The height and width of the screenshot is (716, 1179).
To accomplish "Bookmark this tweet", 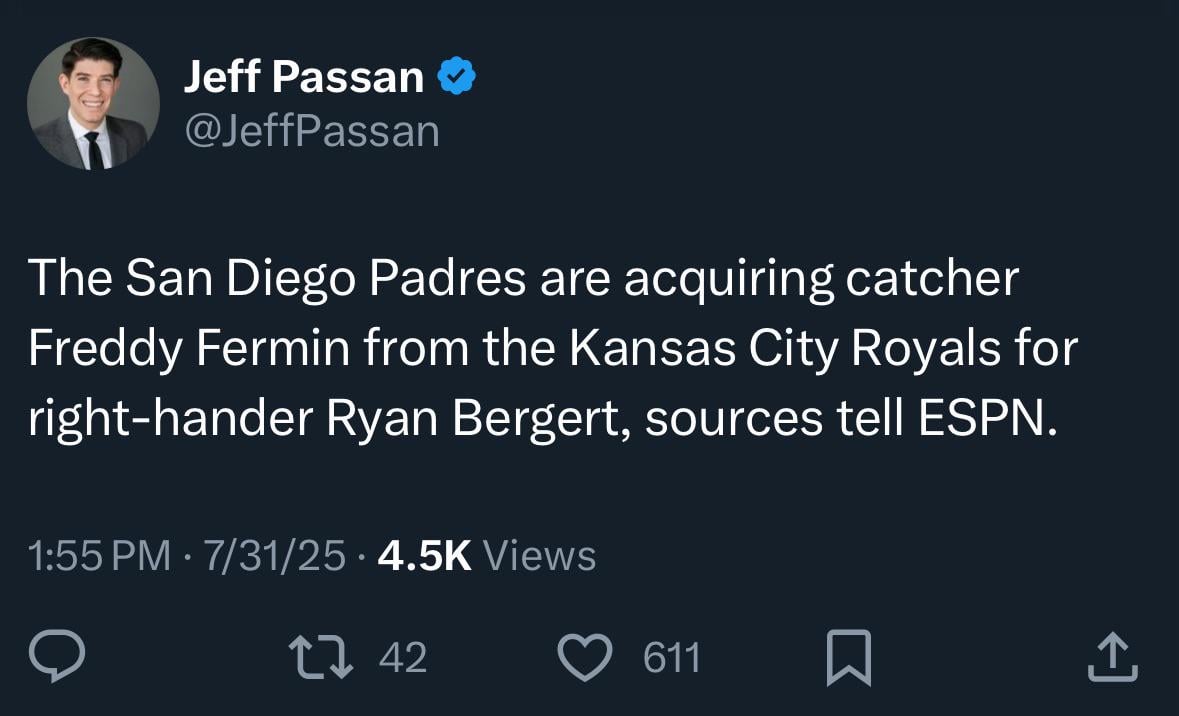I will 849,658.
